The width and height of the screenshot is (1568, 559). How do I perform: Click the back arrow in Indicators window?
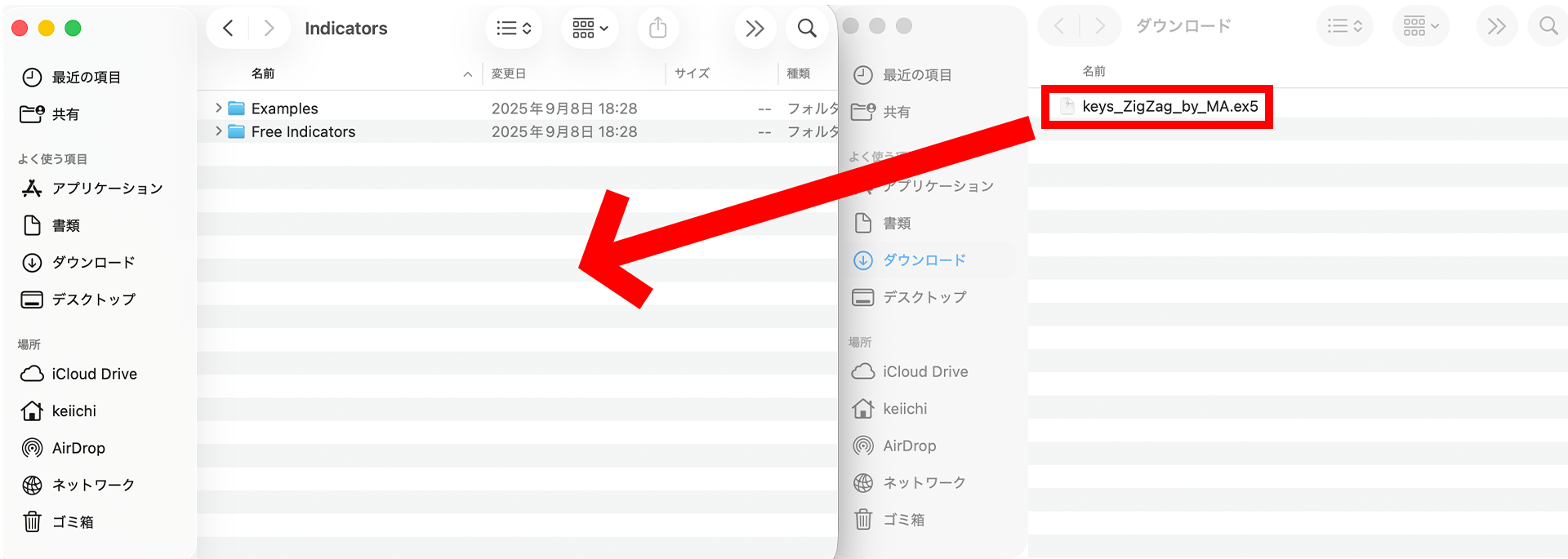(x=229, y=29)
